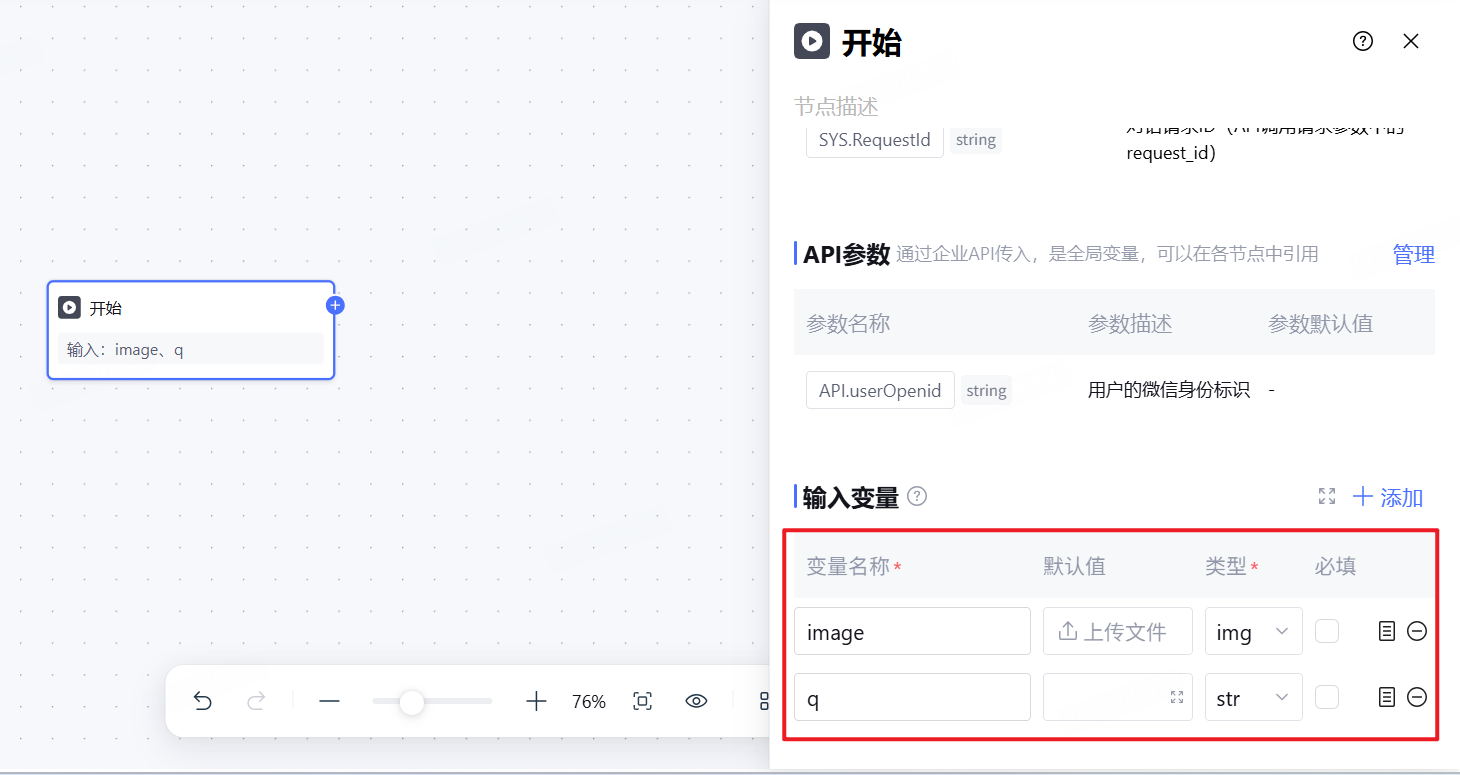Undo last action in canvas toolbar
The image size is (1460, 775).
click(203, 701)
